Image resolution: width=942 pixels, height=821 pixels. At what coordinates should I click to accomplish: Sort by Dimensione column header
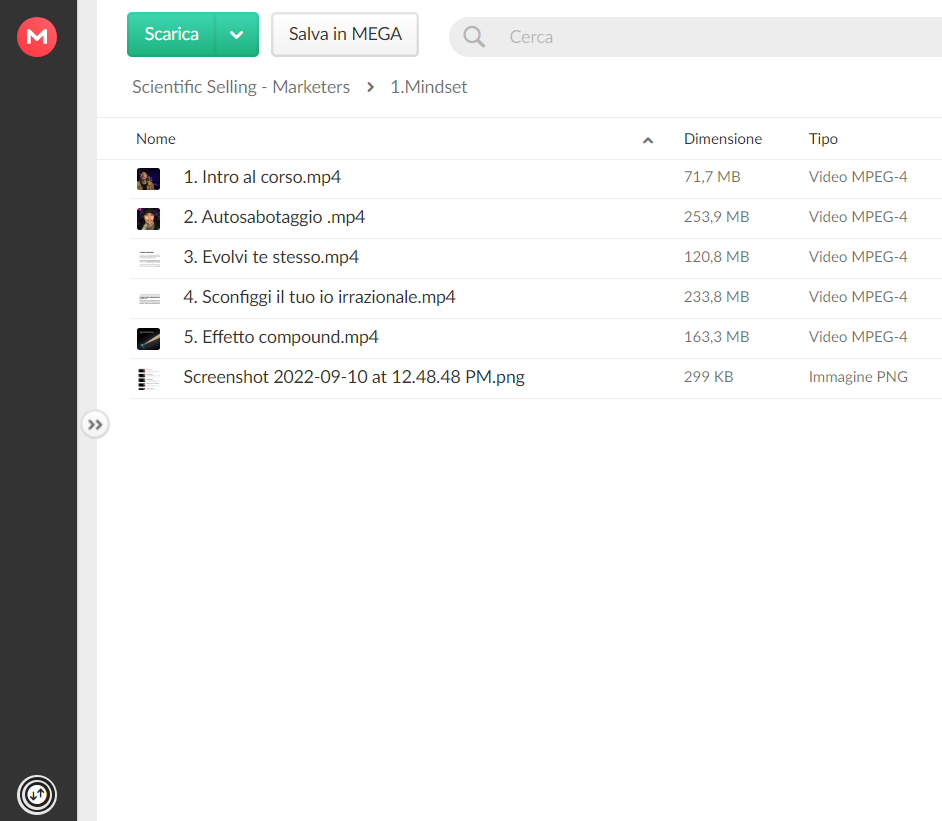pos(723,139)
